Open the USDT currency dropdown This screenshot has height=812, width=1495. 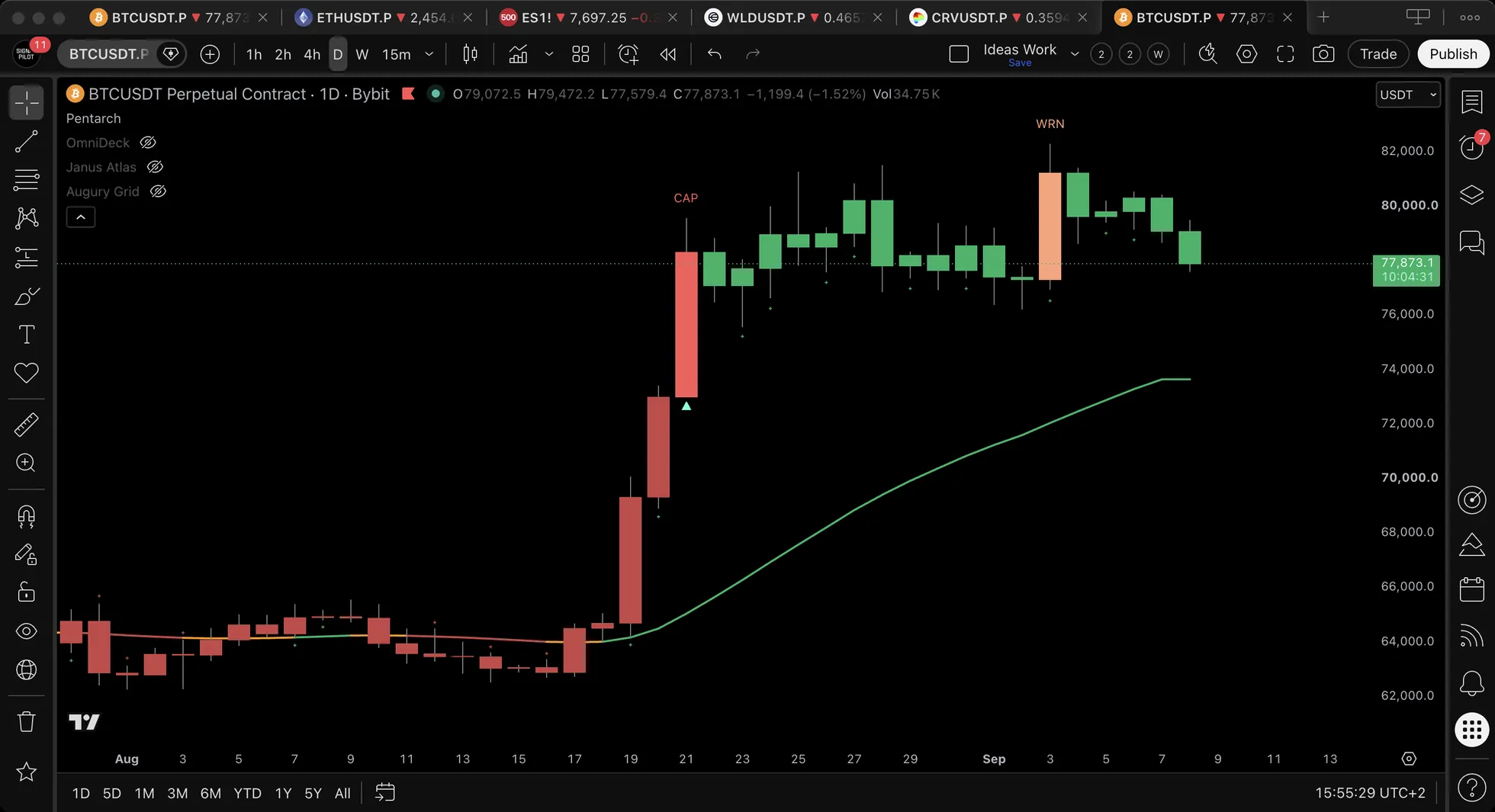tap(1408, 95)
